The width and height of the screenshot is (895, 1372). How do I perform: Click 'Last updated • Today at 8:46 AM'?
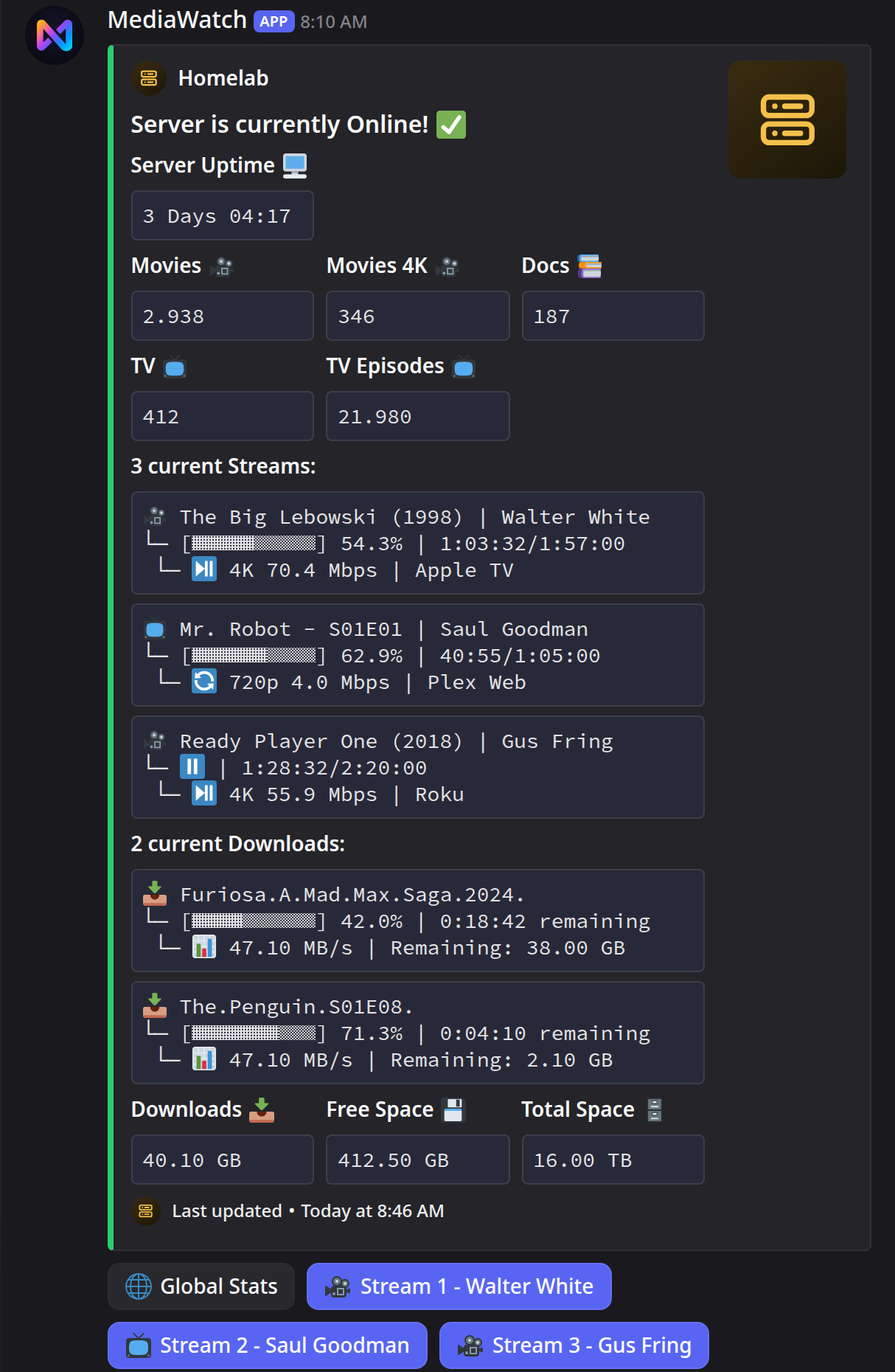pyautogui.click(x=308, y=1211)
